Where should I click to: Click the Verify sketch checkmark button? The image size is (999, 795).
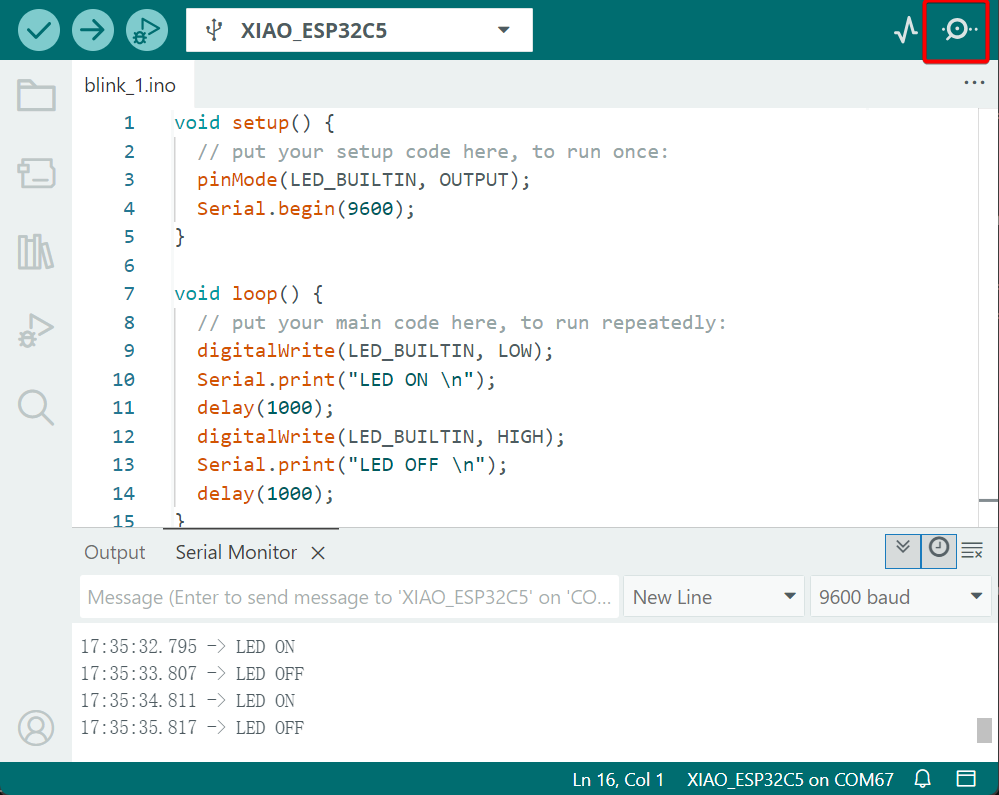click(x=39, y=30)
